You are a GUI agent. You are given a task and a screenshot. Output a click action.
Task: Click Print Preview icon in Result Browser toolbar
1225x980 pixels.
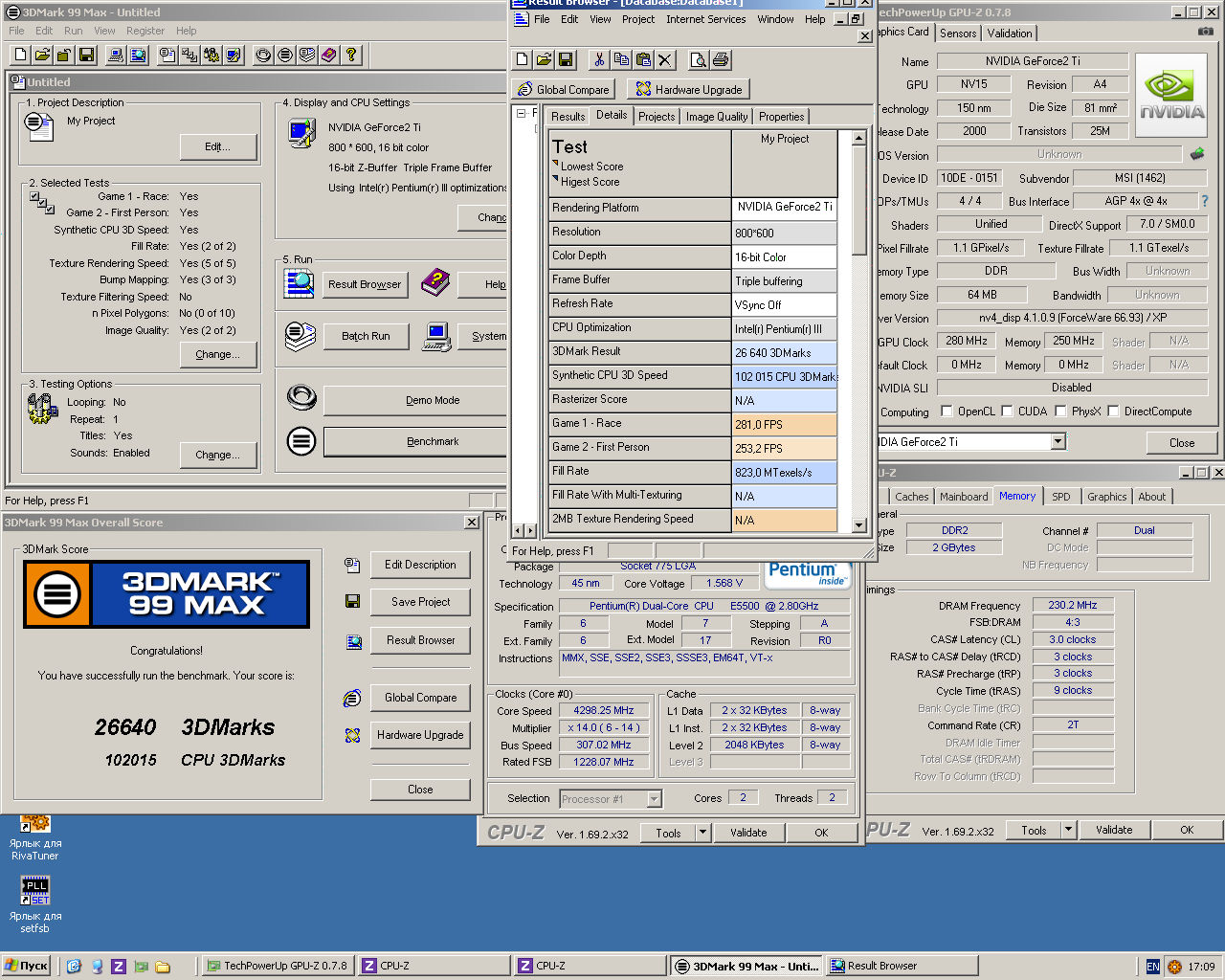pos(699,59)
